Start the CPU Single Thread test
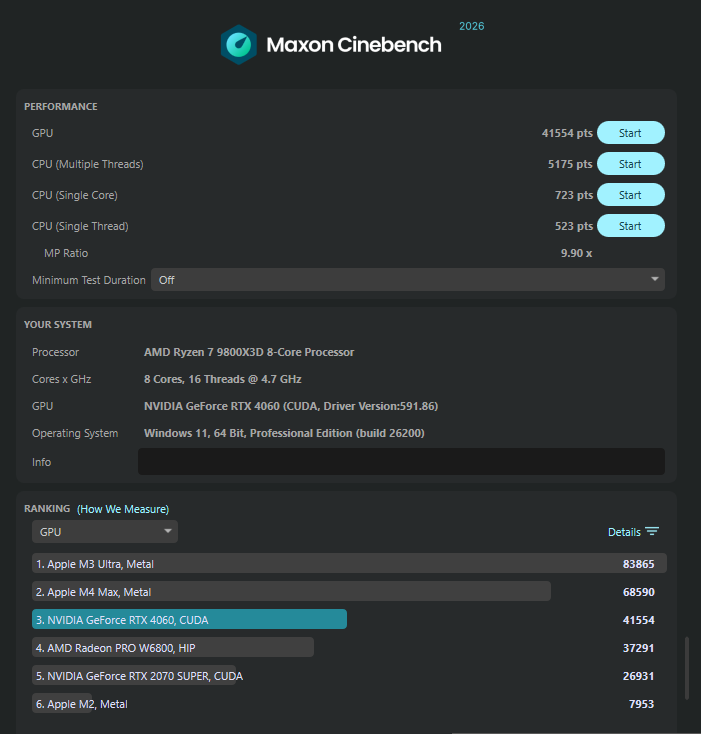The height and width of the screenshot is (734, 701). 630,226
